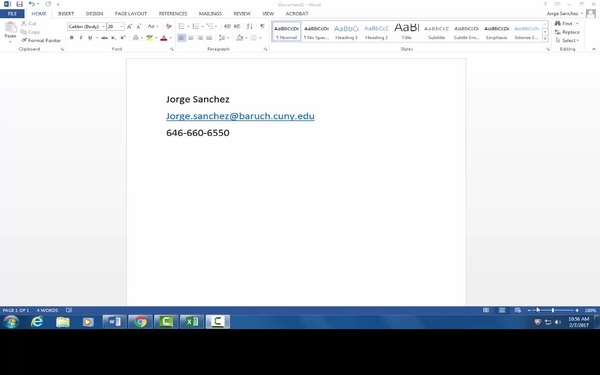Screen dimensions: 600x375
Task: Click the Save icon in Quick Access Toolbar
Action: pos(20,4)
